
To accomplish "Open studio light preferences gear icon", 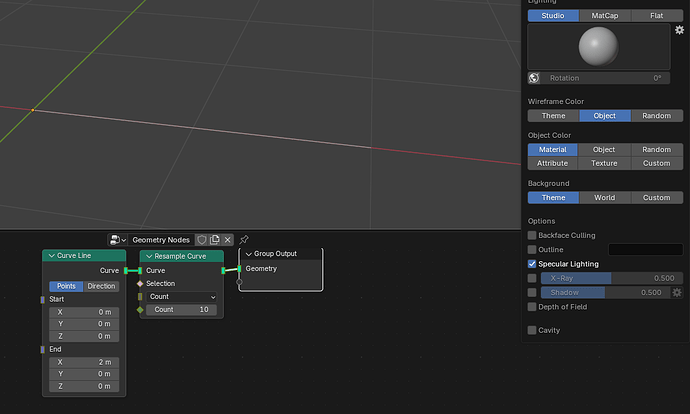I will [679, 30].
